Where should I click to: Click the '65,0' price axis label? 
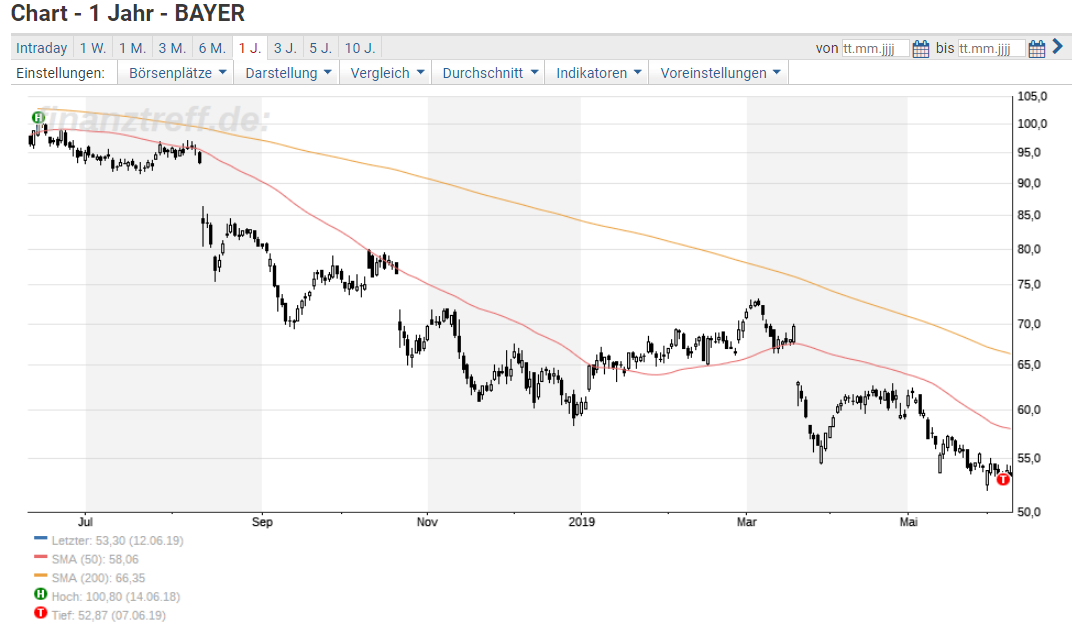1030,365
